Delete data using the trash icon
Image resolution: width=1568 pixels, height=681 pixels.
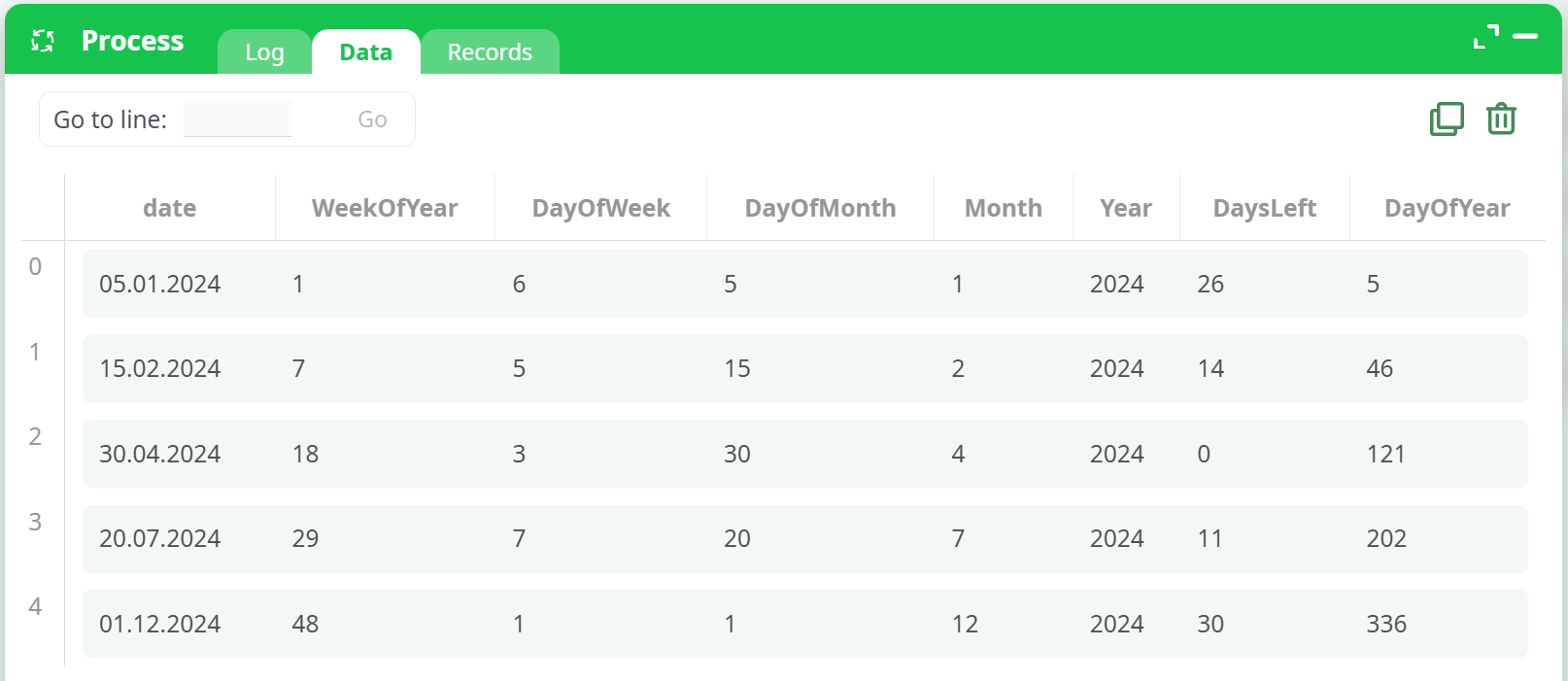1501,119
